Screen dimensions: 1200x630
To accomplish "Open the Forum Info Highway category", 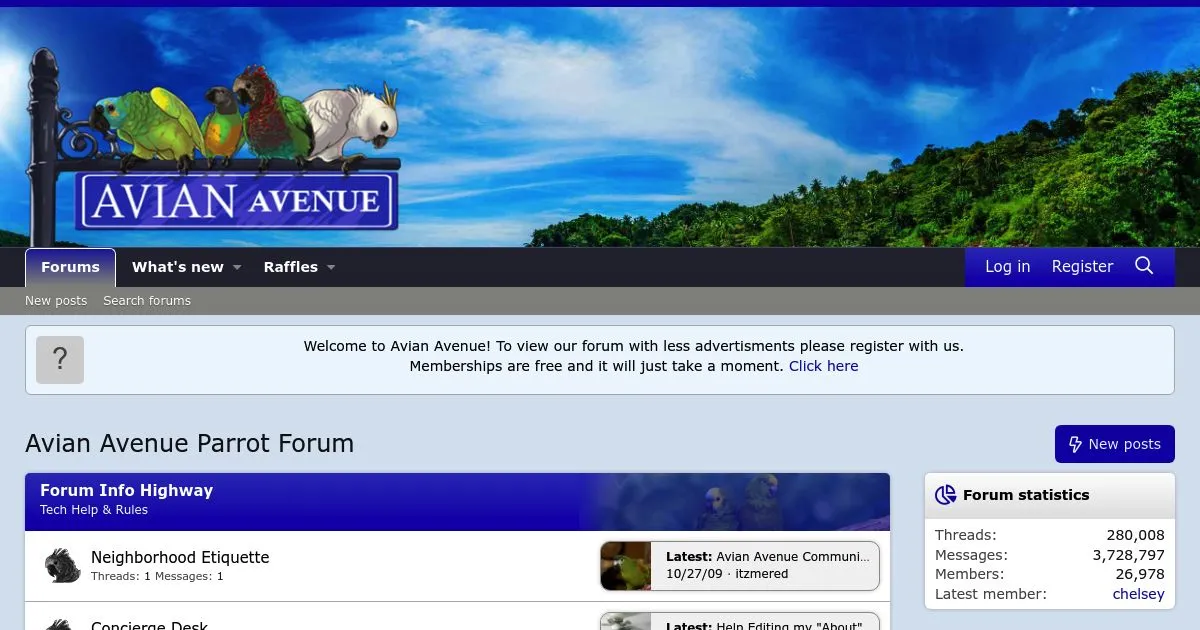I will click(x=126, y=491).
